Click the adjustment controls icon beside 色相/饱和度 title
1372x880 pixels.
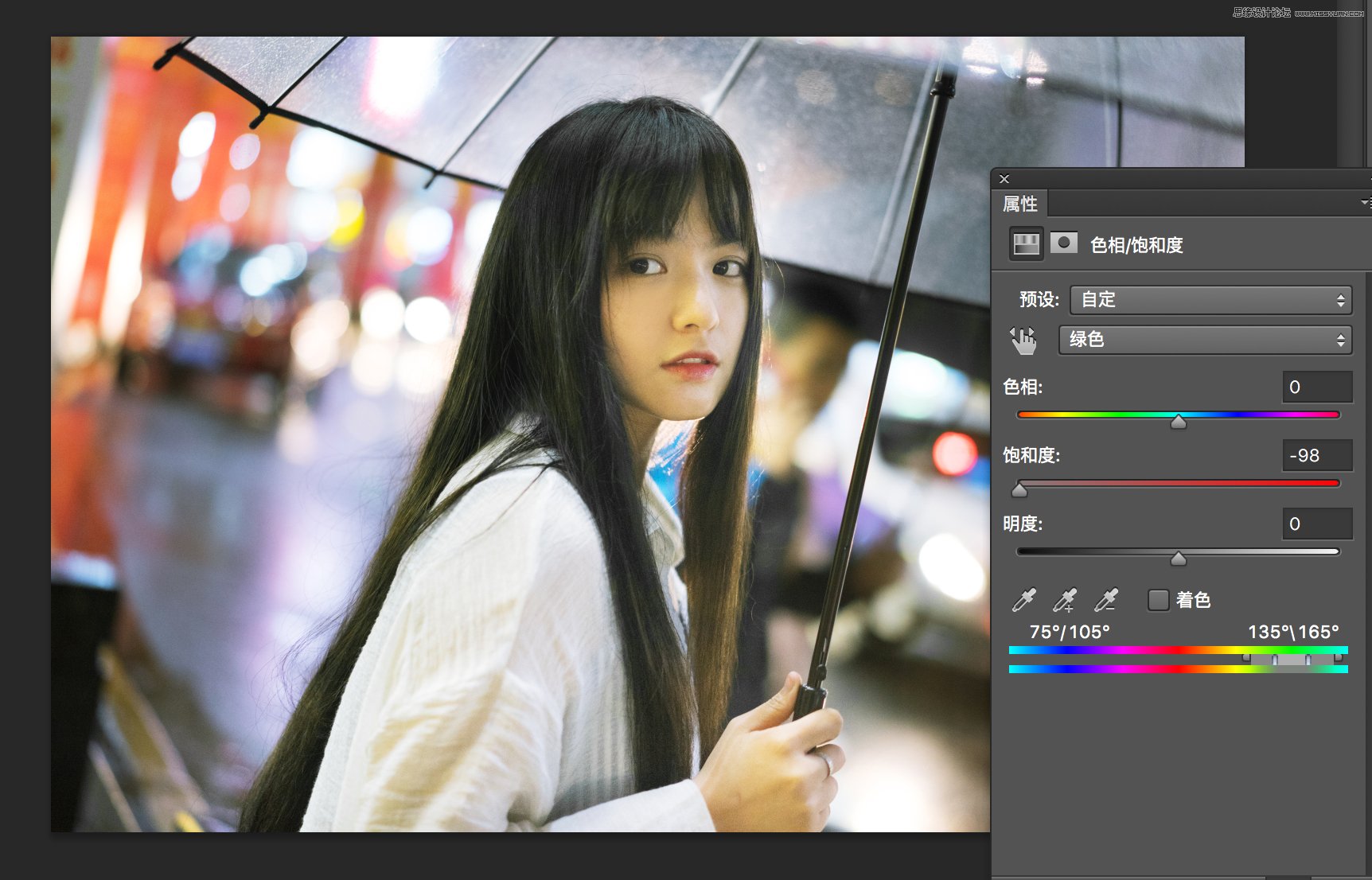pos(1027,244)
